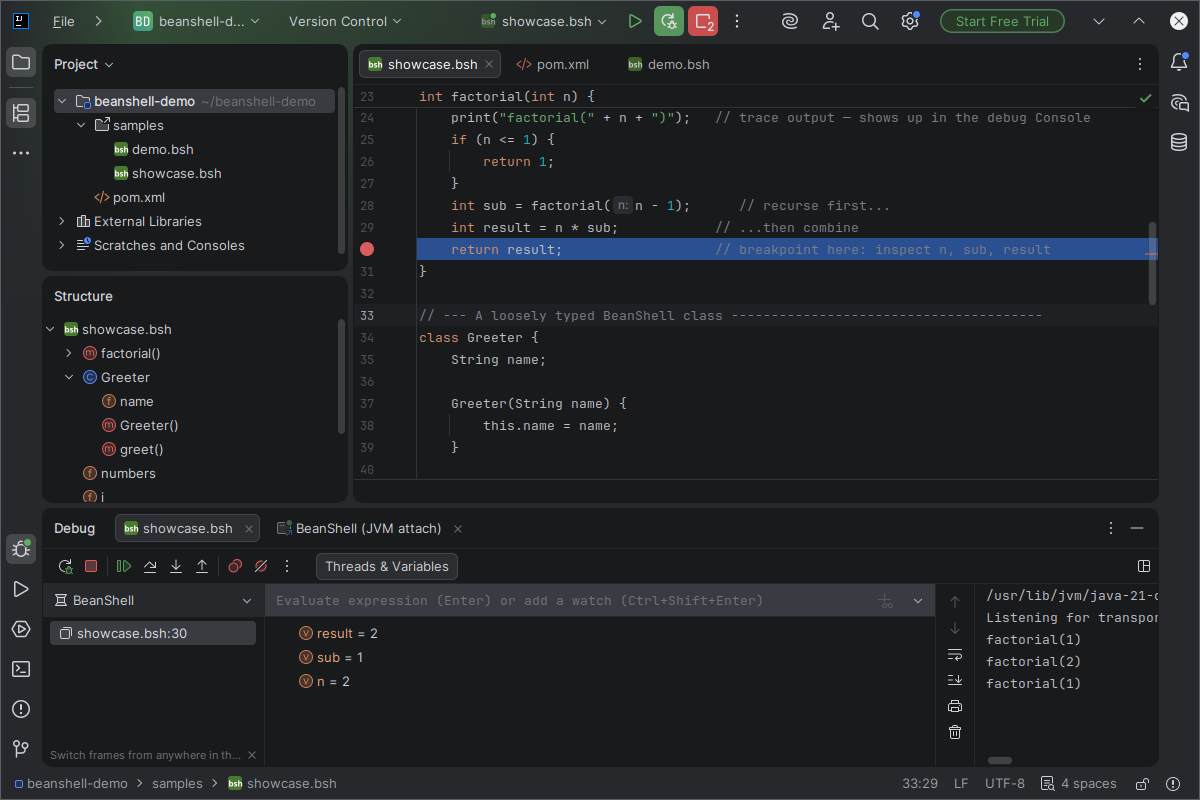Open the Terminal tool window
Screen dimensions: 1200x800
(20, 669)
